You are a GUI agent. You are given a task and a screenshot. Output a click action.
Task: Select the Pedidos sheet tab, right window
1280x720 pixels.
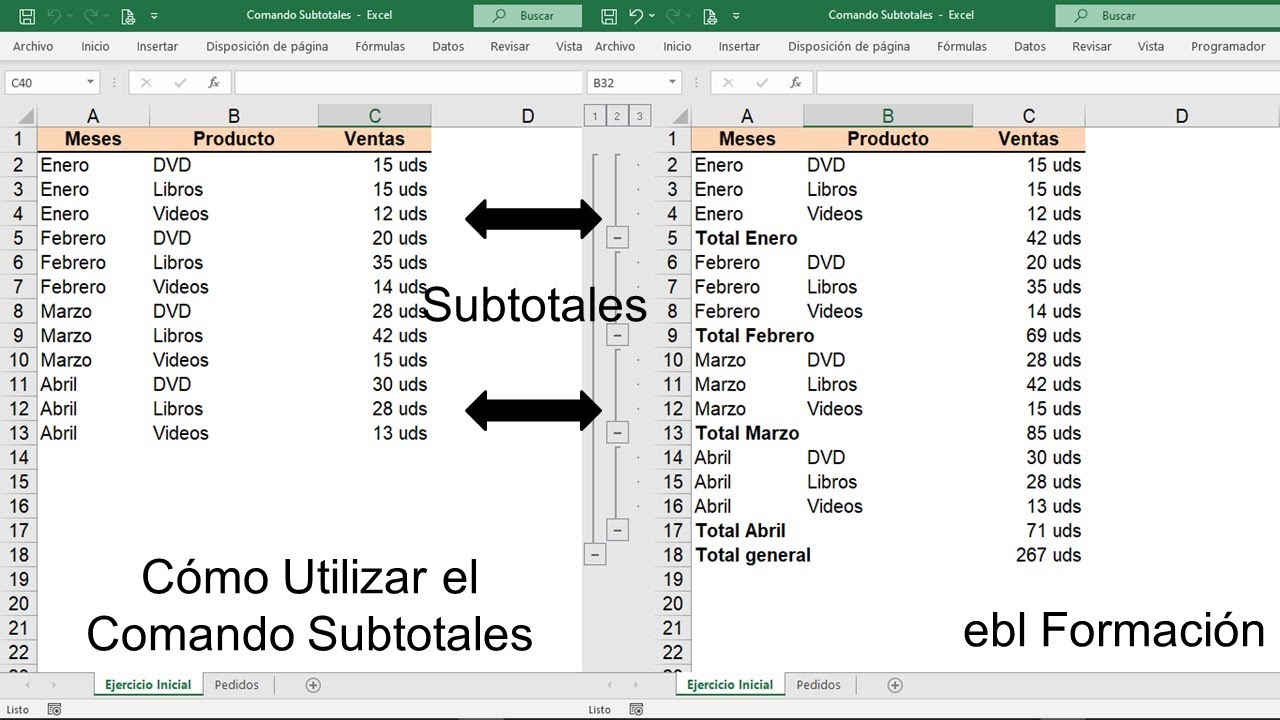pos(819,685)
